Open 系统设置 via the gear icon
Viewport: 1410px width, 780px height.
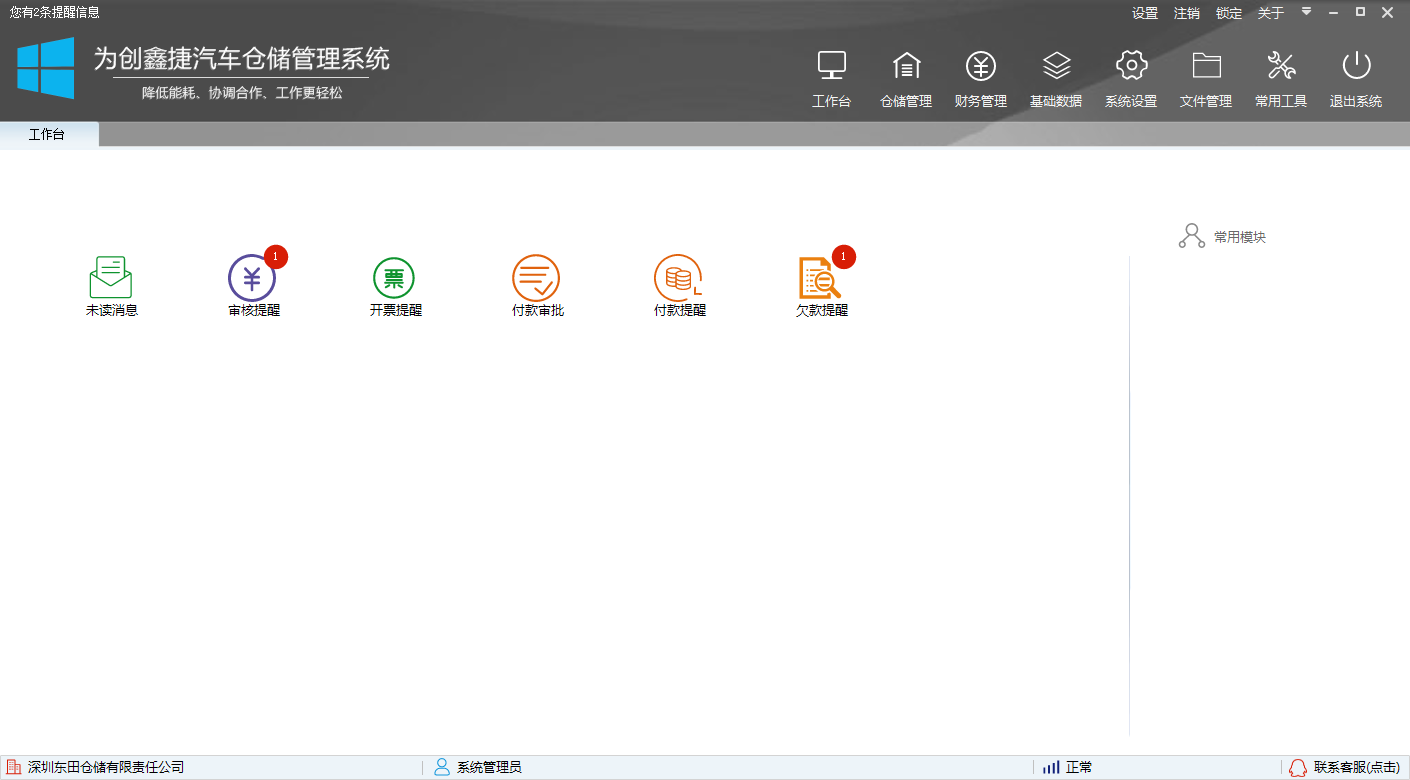pos(1130,78)
